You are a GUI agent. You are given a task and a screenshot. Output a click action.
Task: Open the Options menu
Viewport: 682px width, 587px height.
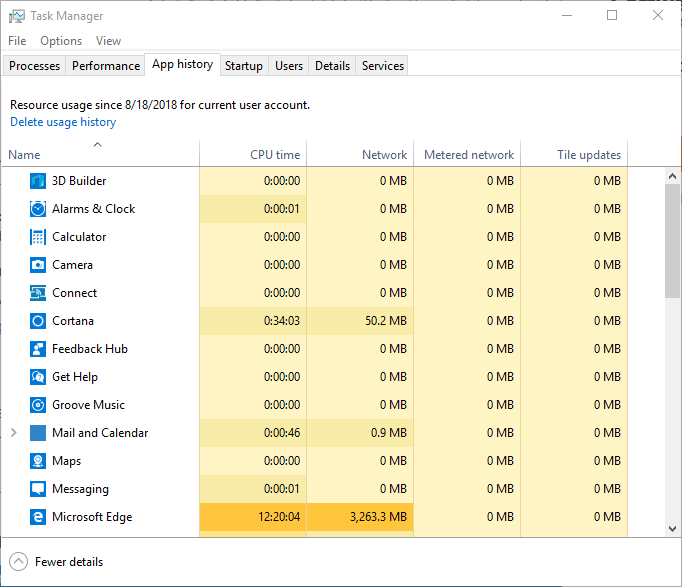[x=61, y=41]
